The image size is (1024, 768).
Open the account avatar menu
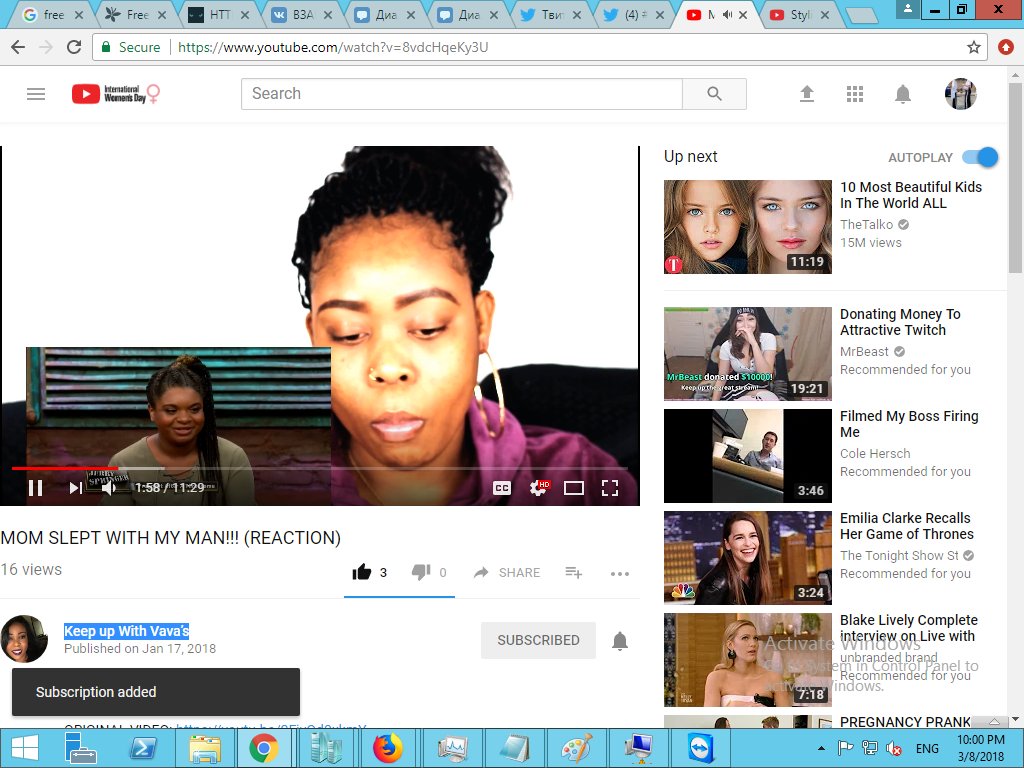click(960, 94)
